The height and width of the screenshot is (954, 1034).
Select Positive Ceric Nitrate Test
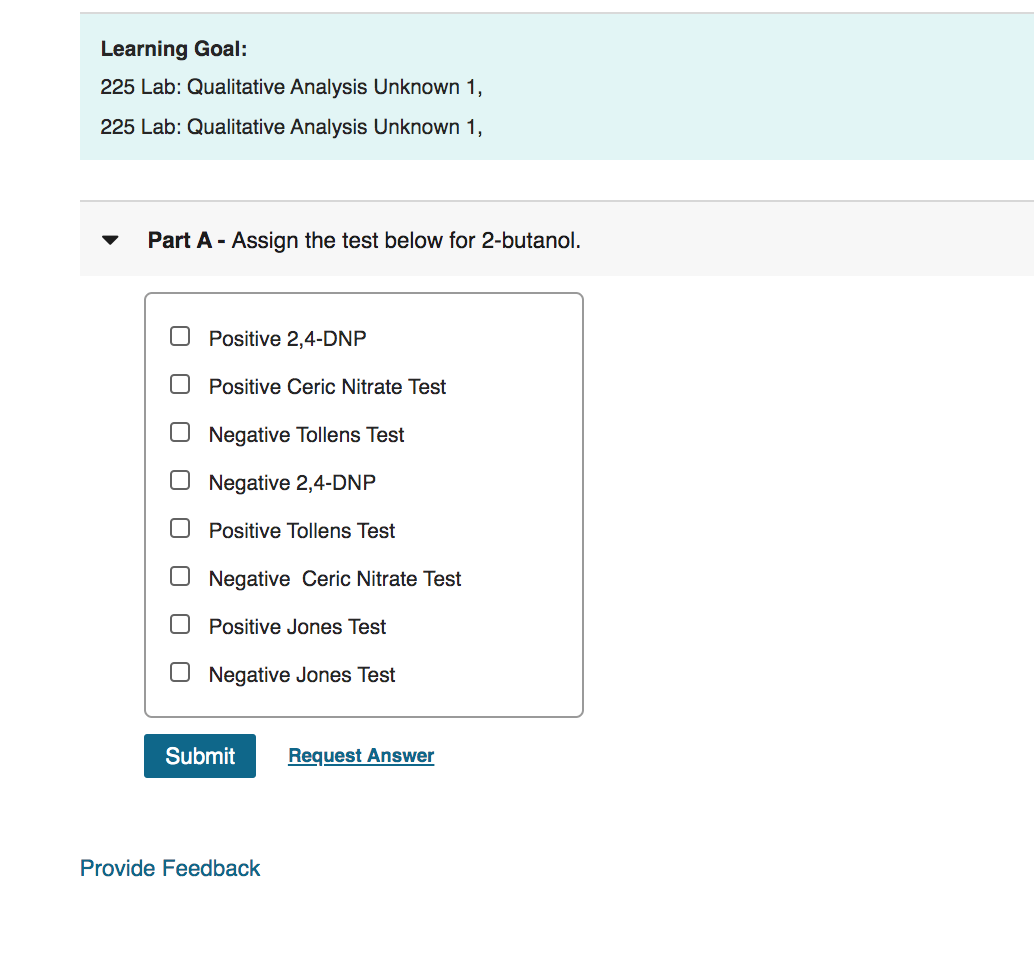coord(180,384)
